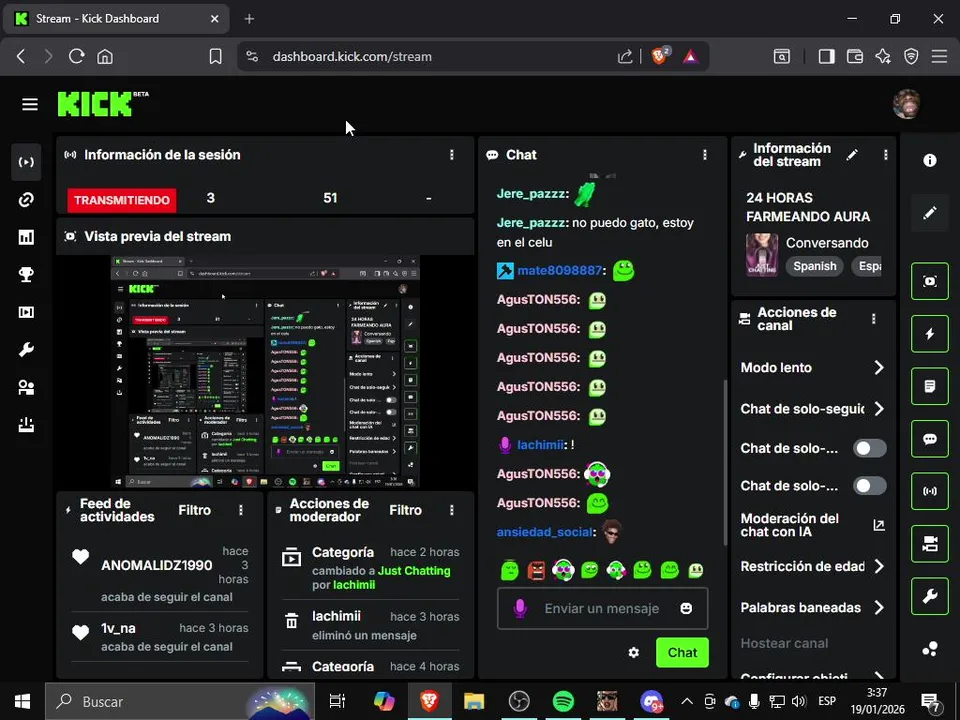The width and height of the screenshot is (960, 720).
Task: Click the Brave Shields lion icon
Action: (659, 56)
